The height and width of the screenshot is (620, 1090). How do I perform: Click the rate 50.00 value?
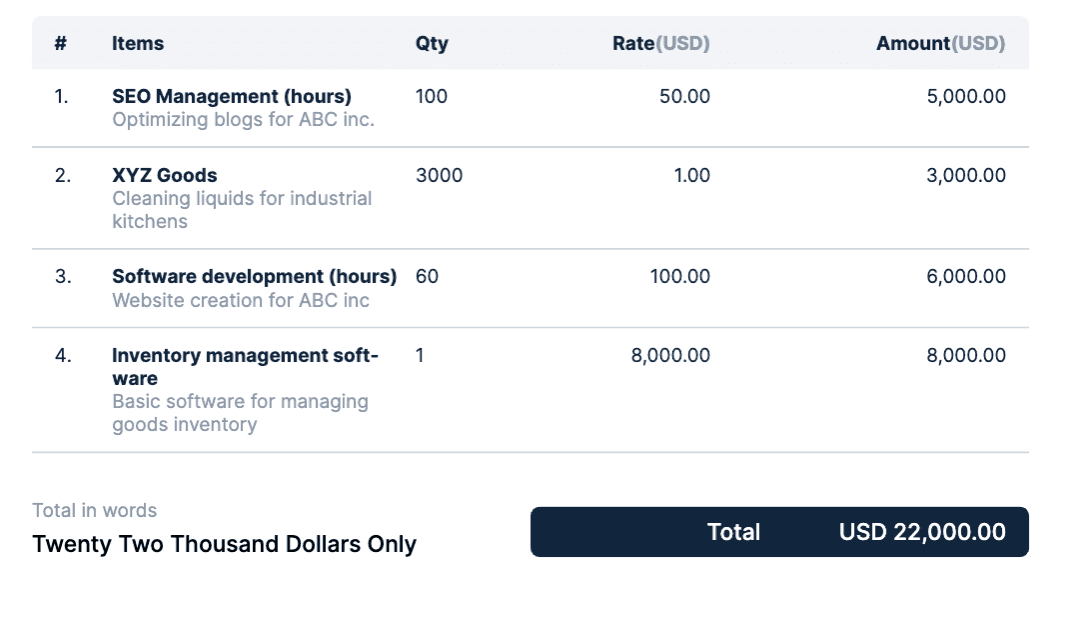coord(684,96)
